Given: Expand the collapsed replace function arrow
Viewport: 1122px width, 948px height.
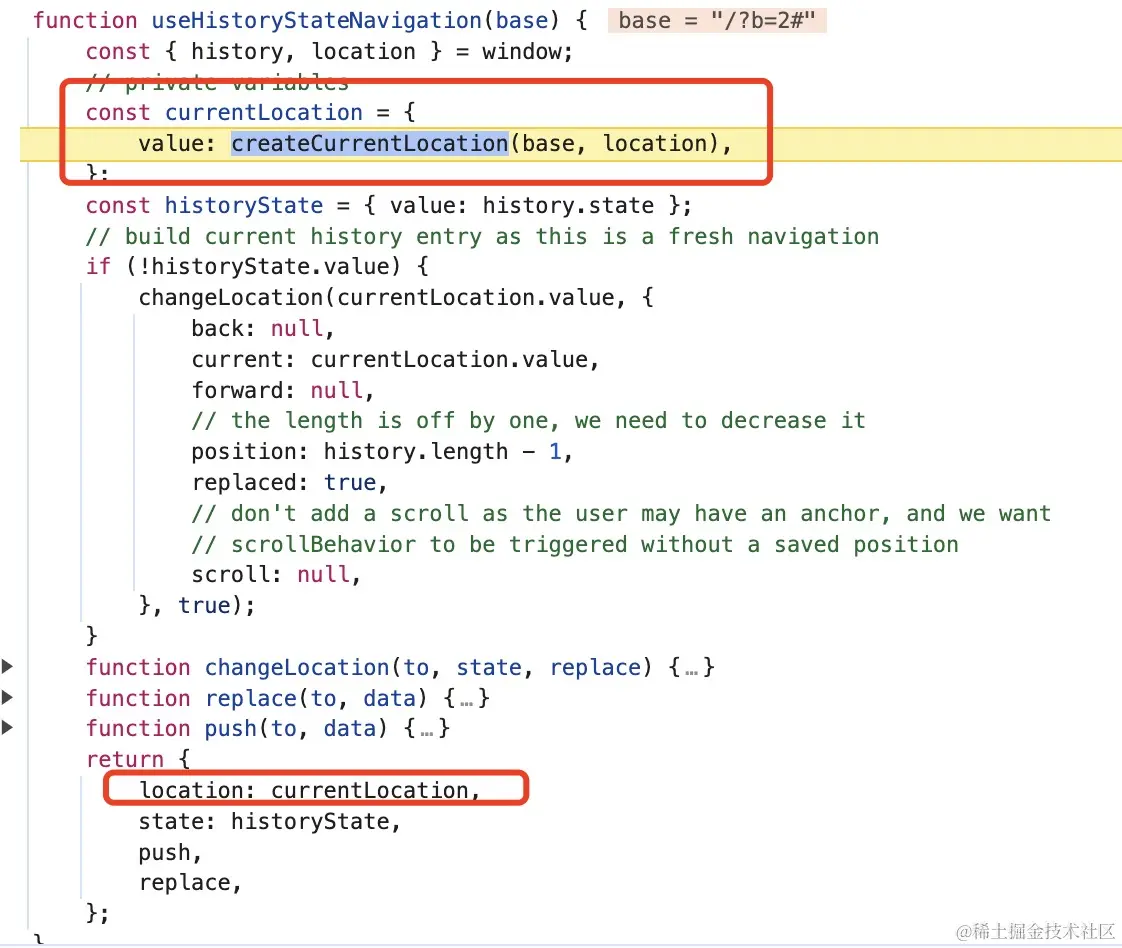Looking at the screenshot, I should tap(7, 697).
